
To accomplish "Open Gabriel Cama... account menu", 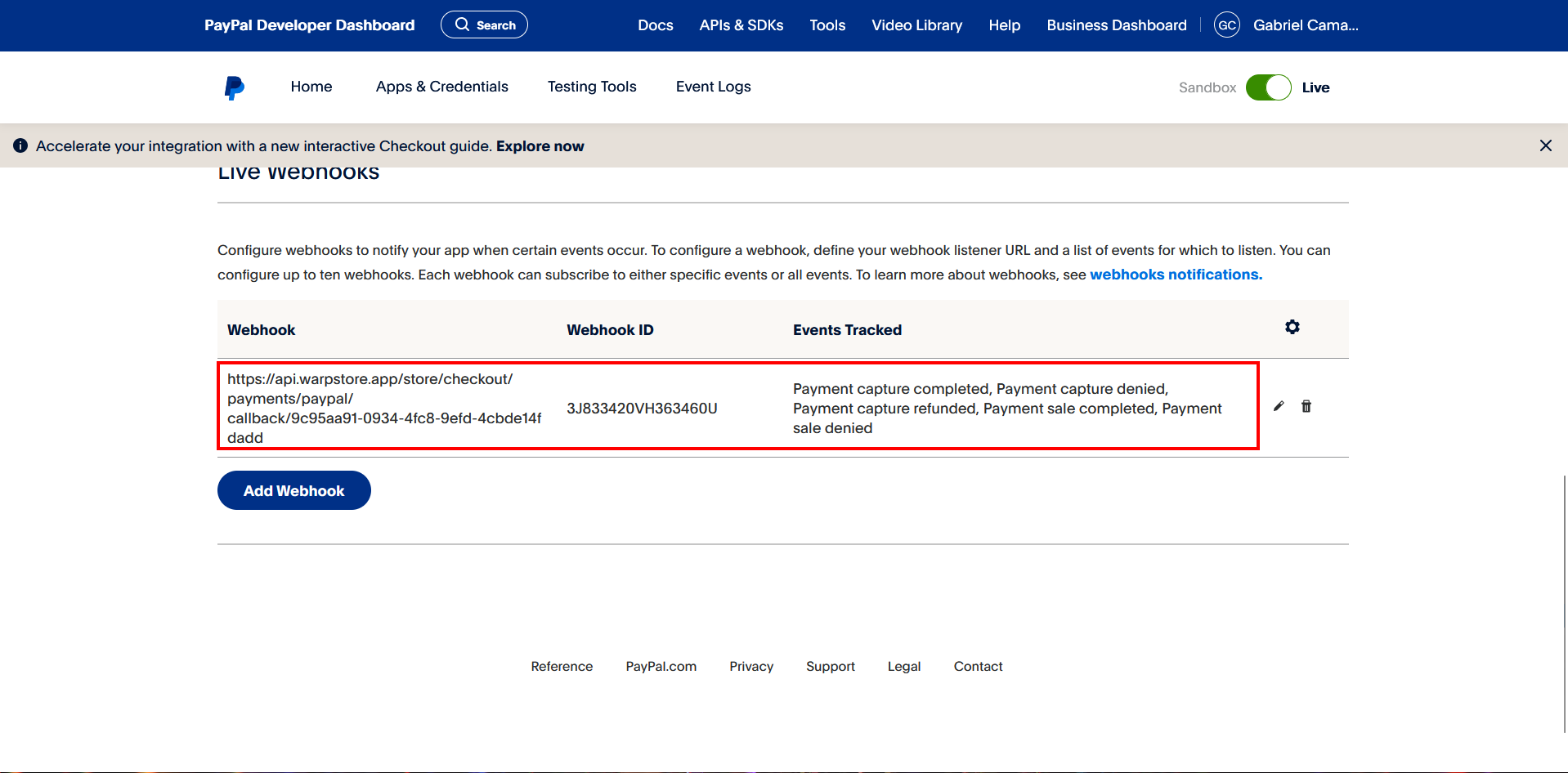I will pos(1306,25).
